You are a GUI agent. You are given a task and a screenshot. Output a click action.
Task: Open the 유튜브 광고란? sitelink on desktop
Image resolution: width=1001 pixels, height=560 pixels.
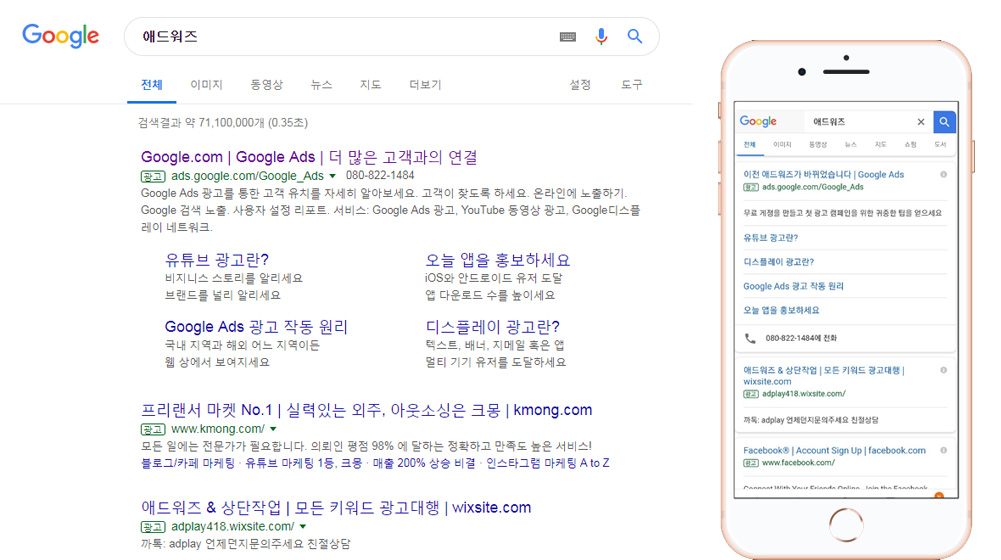216,260
